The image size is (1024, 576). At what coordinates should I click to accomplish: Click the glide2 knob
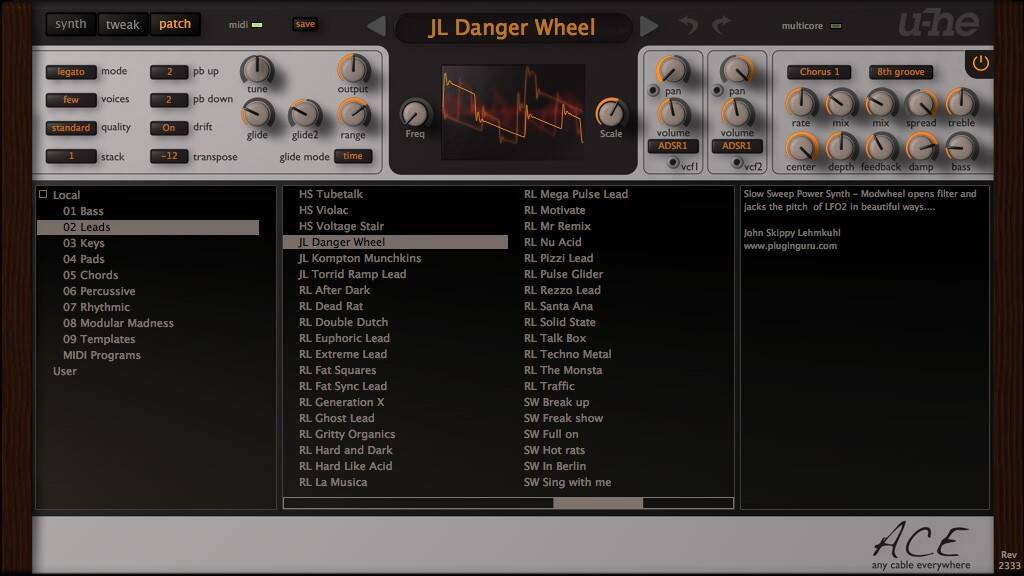(x=305, y=114)
